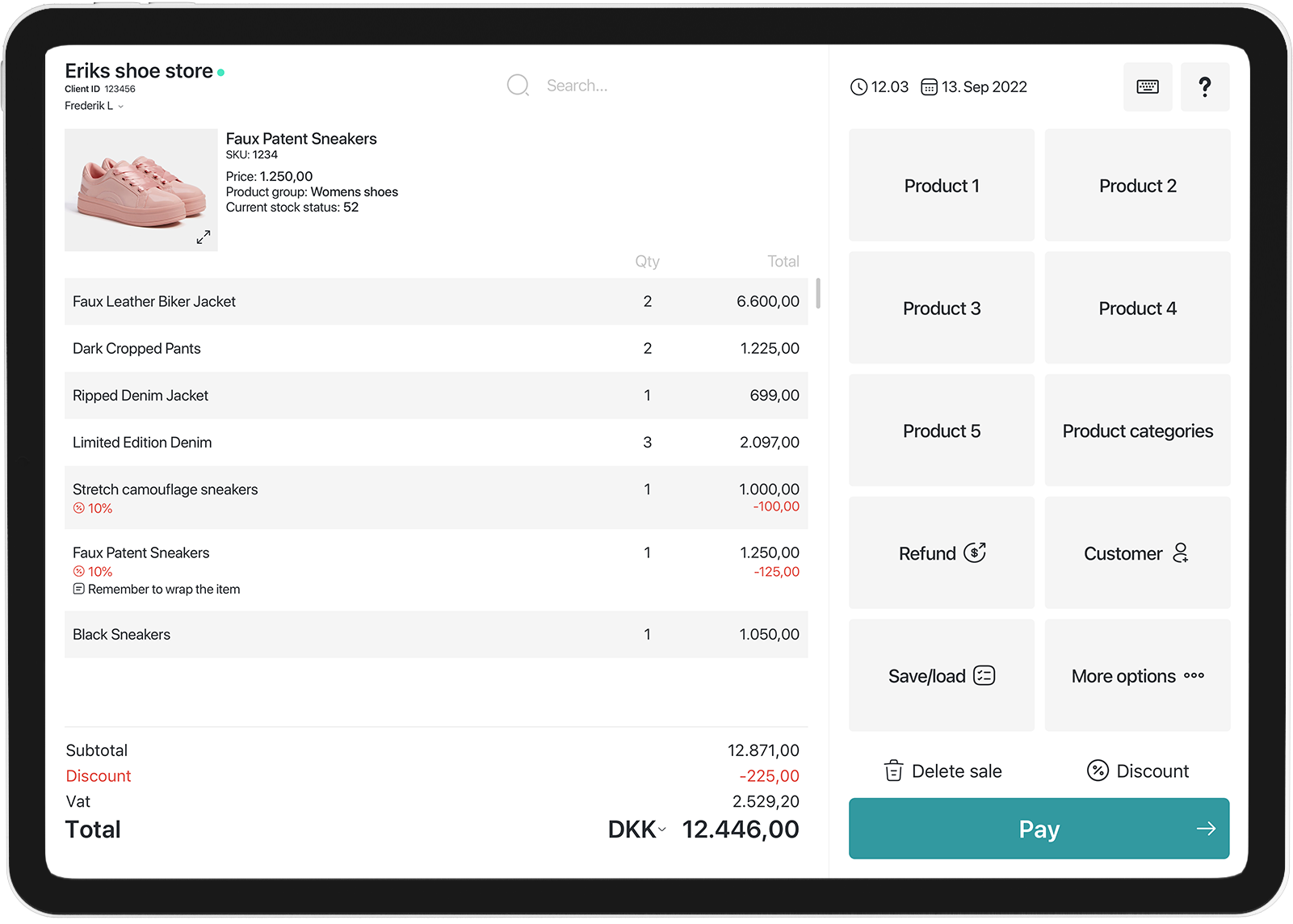Click the clock time icon

click(x=859, y=87)
